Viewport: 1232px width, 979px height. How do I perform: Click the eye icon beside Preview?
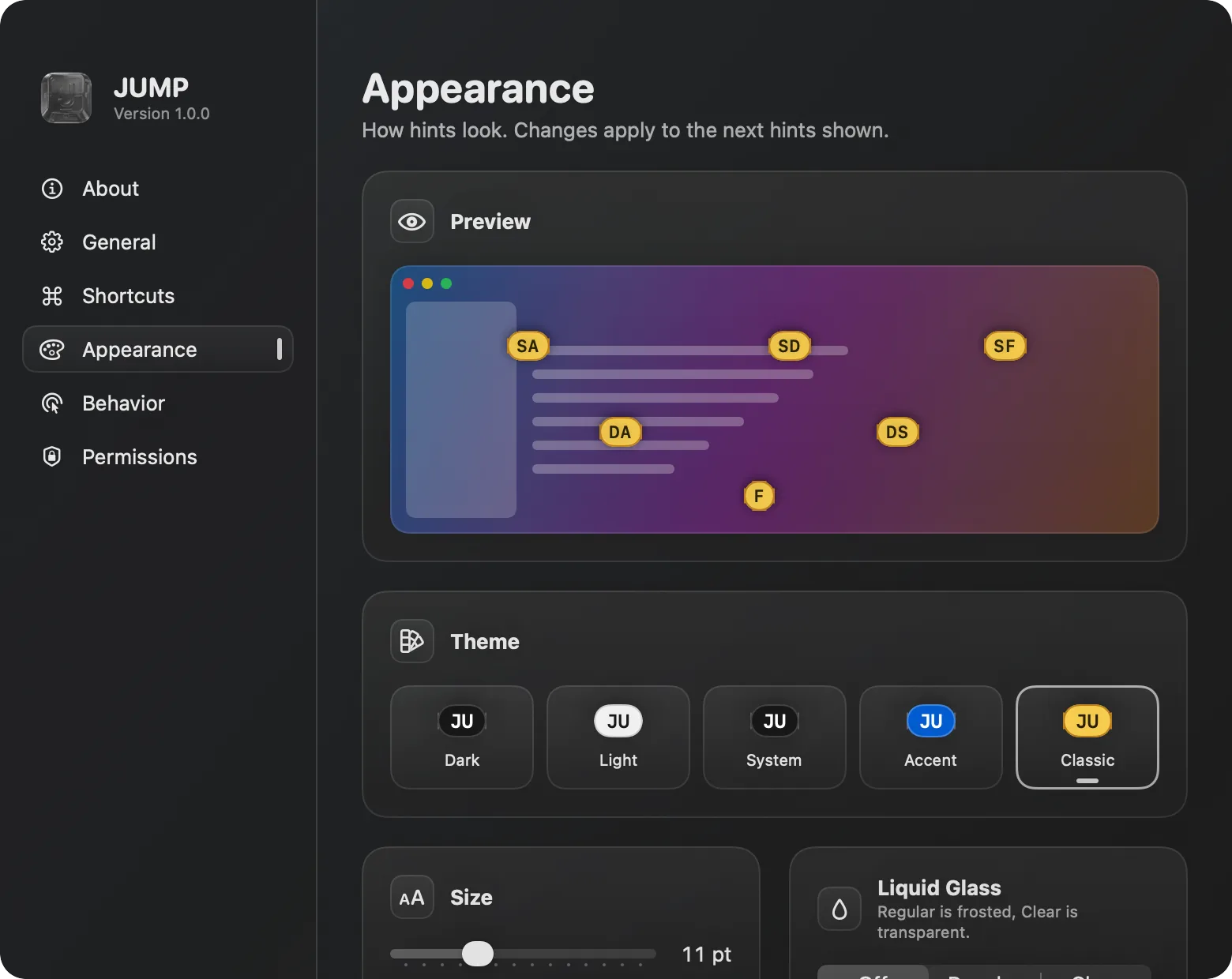pyautogui.click(x=412, y=222)
